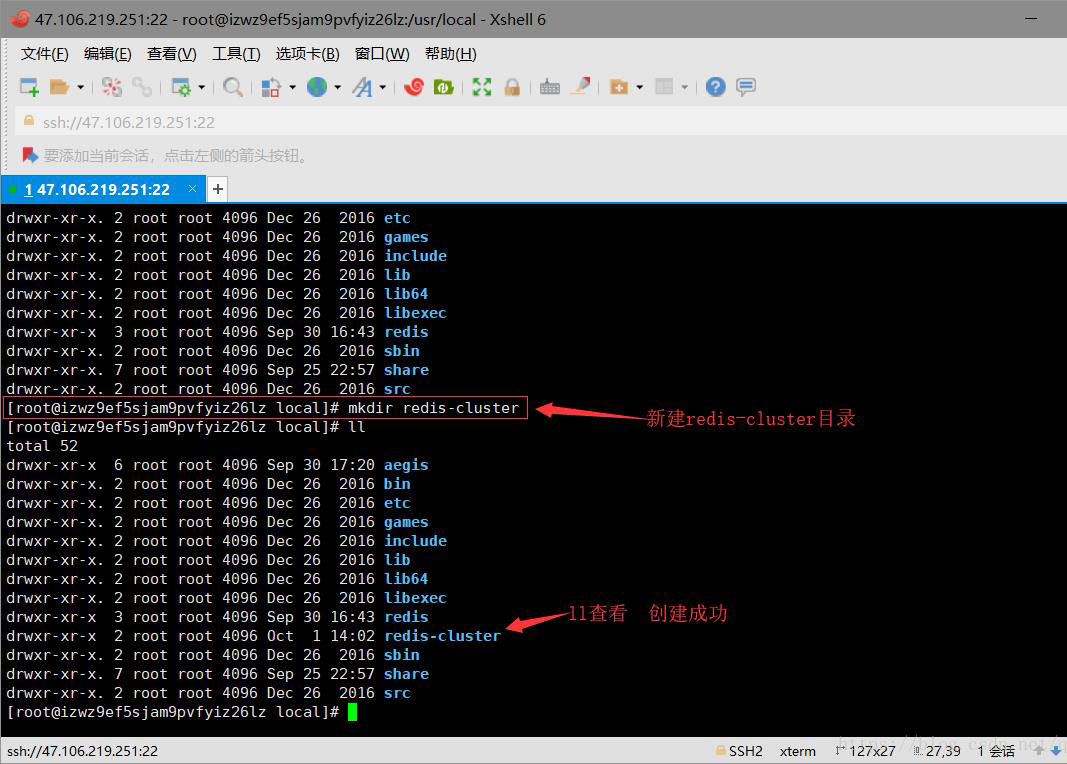Click redis-cluster directory name in listing

(442, 636)
